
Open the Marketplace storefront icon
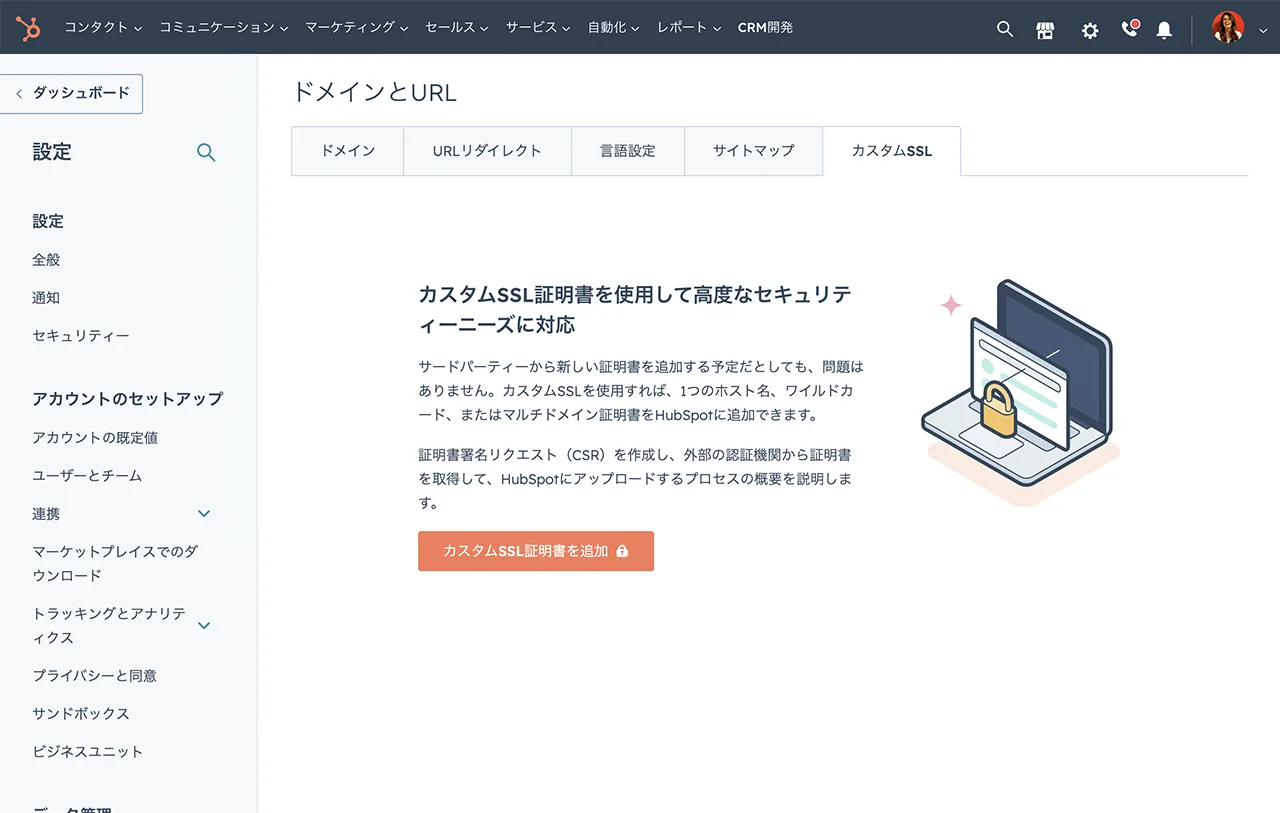[1045, 30]
